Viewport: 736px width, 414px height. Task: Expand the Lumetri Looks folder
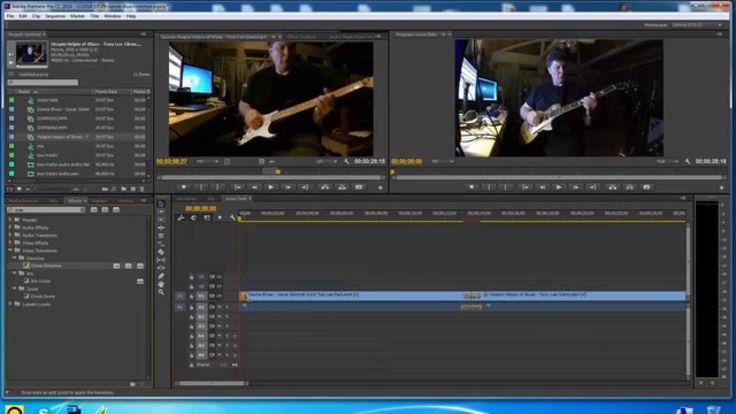click(10, 304)
